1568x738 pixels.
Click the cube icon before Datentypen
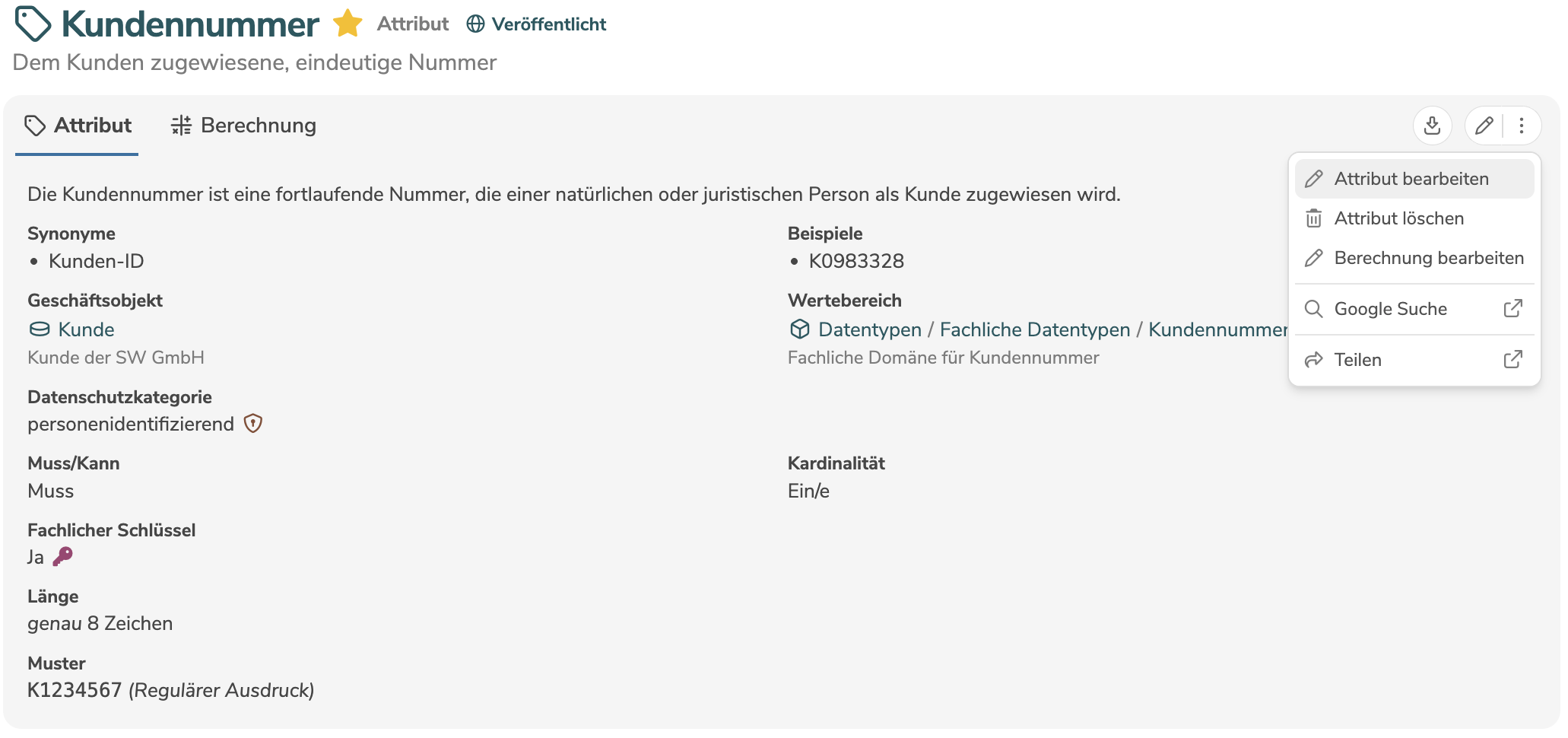(x=799, y=329)
